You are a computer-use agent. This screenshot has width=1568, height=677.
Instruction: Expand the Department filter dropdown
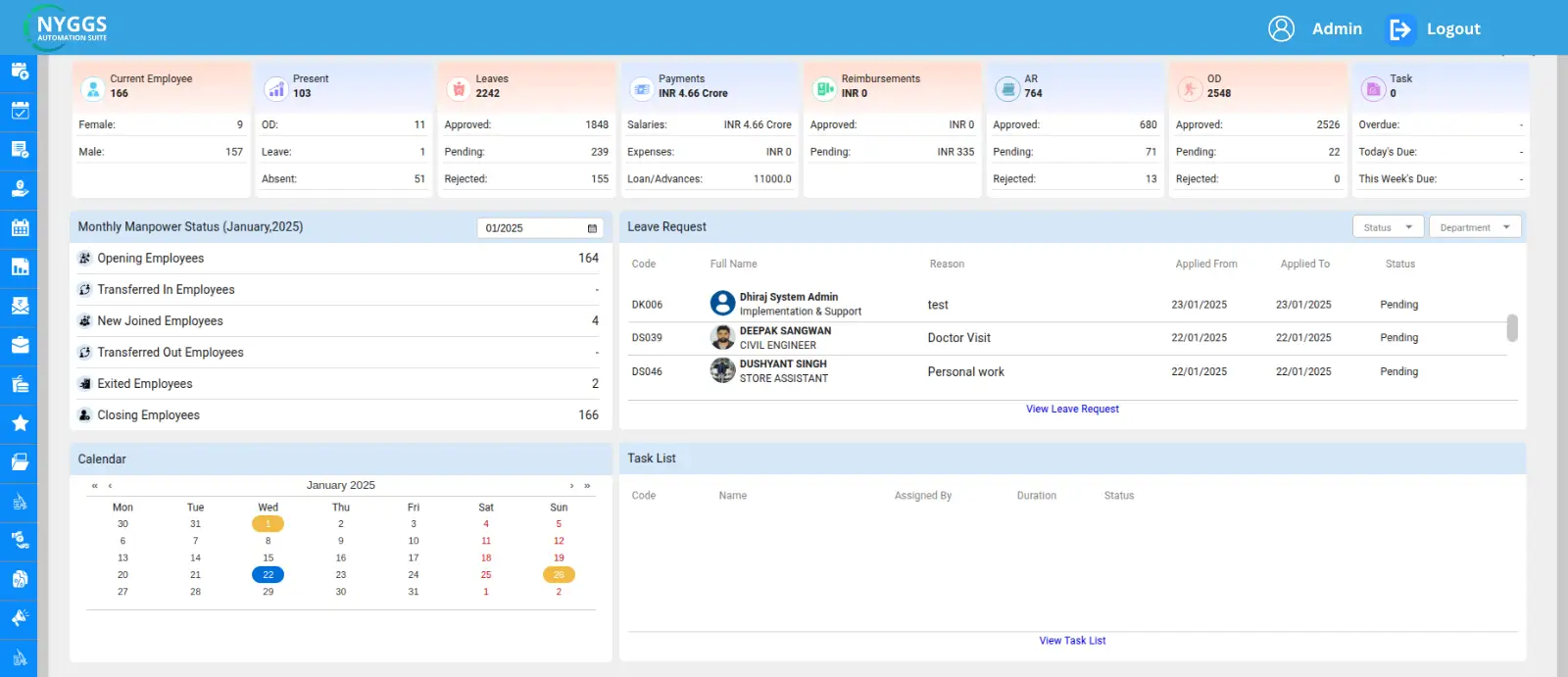point(1475,227)
